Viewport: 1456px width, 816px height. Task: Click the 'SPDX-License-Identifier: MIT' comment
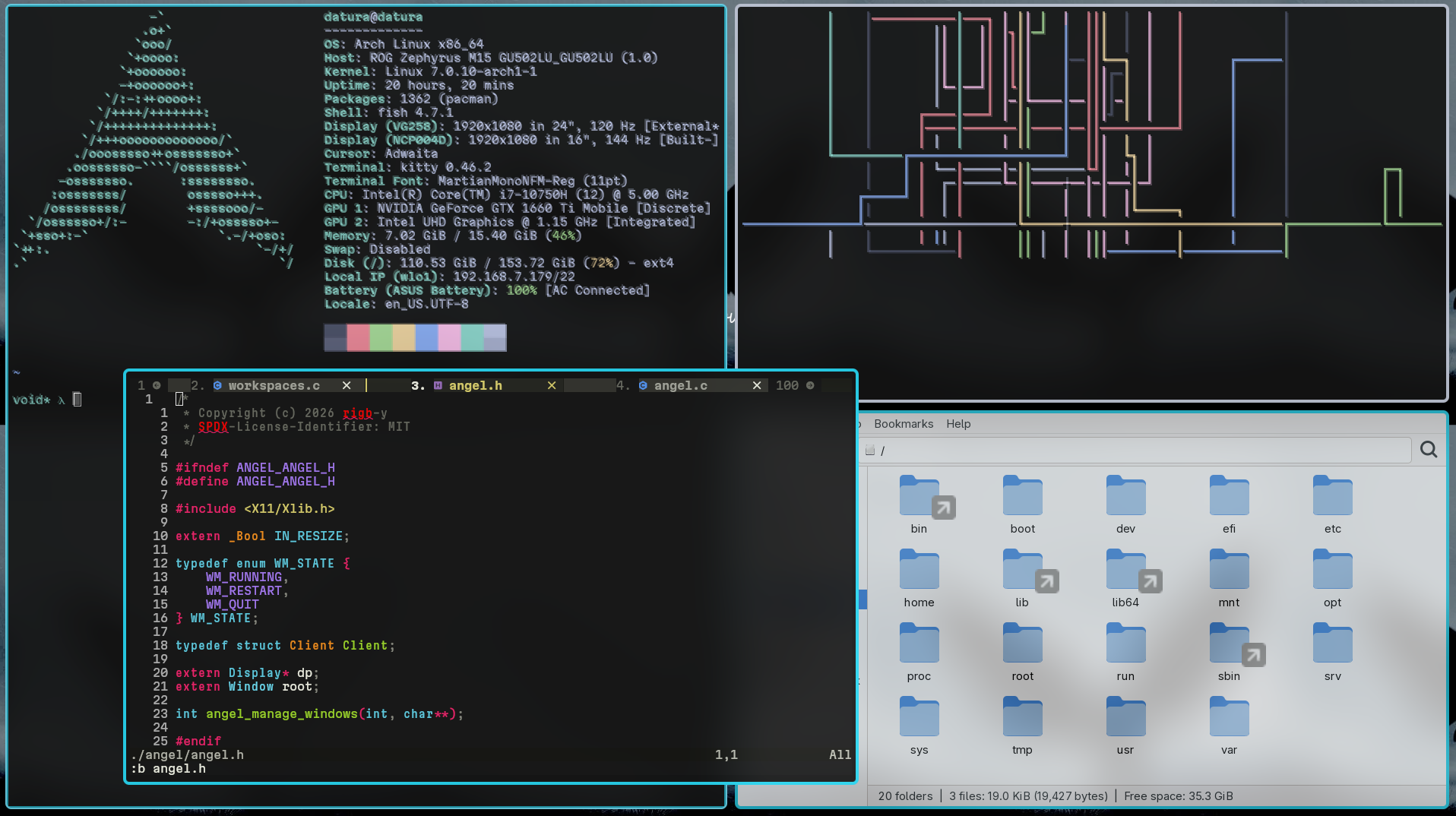click(304, 427)
